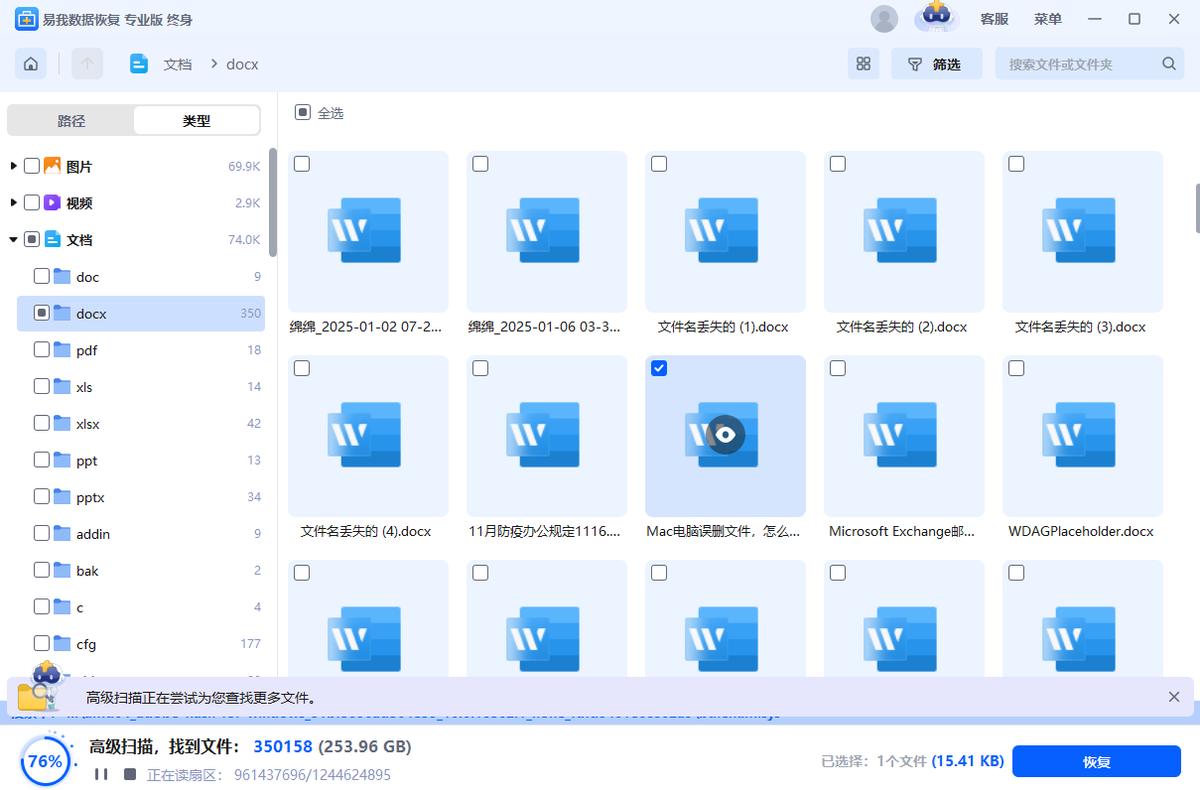Click search magnifier icon
Screen dimensions: 1200x790
pos(1169,64)
